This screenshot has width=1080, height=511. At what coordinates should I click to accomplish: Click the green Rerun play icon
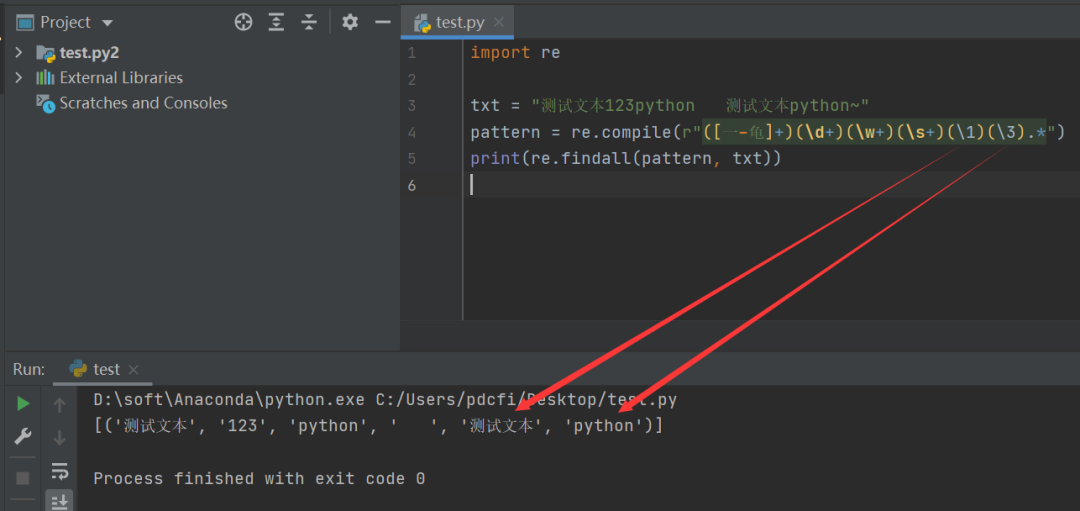pyautogui.click(x=23, y=404)
